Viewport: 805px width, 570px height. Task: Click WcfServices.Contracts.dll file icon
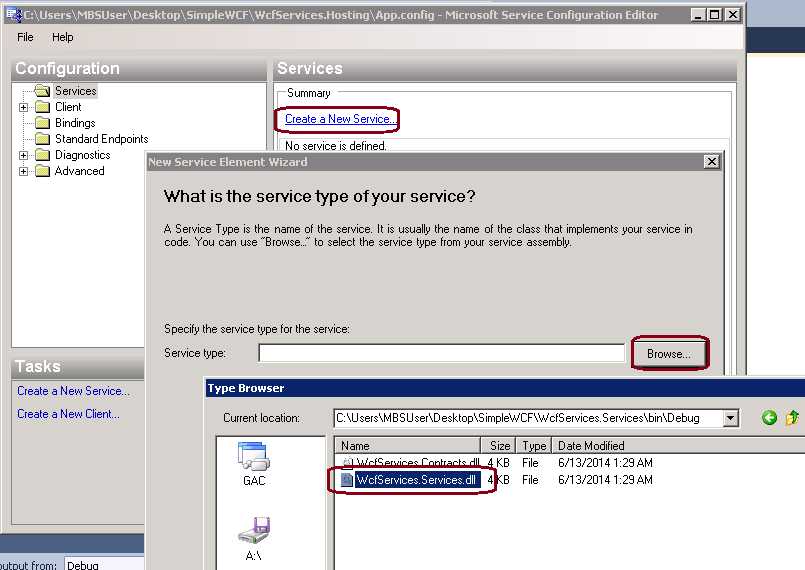pos(348,463)
